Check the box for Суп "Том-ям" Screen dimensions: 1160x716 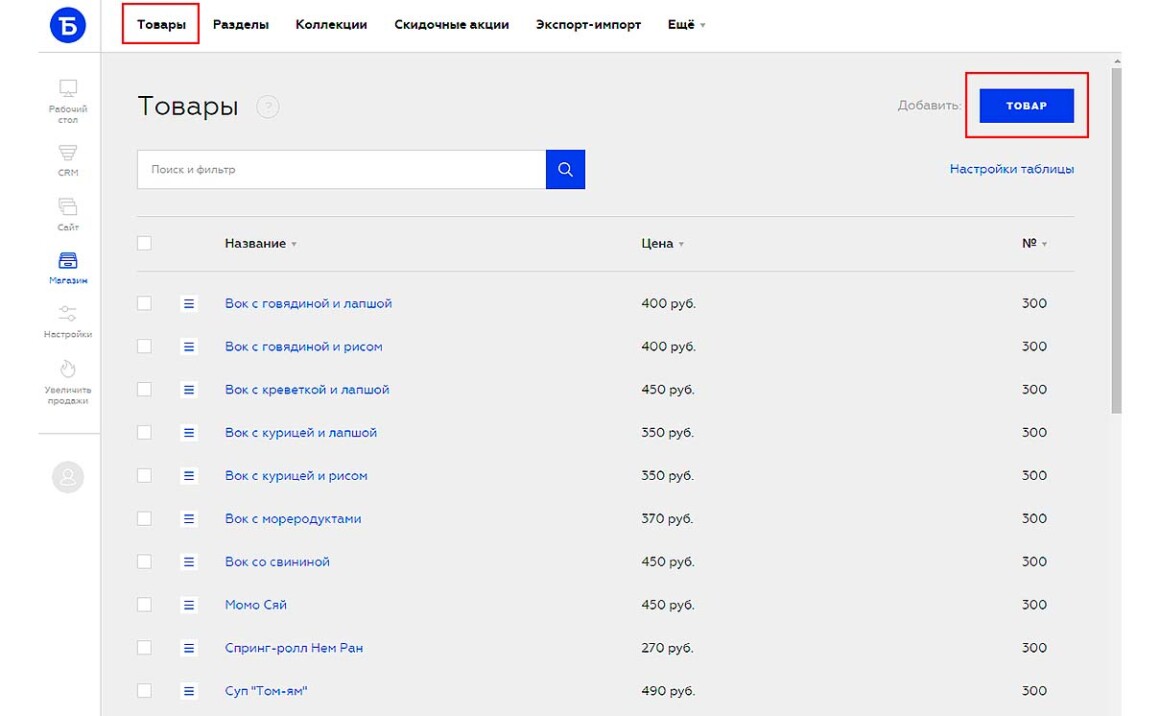[144, 691]
